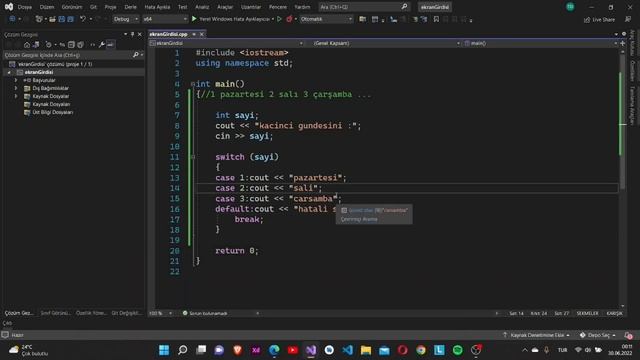640x360 pixels.
Task: Click the feedback icon right of Live Share
Action: [628, 19]
